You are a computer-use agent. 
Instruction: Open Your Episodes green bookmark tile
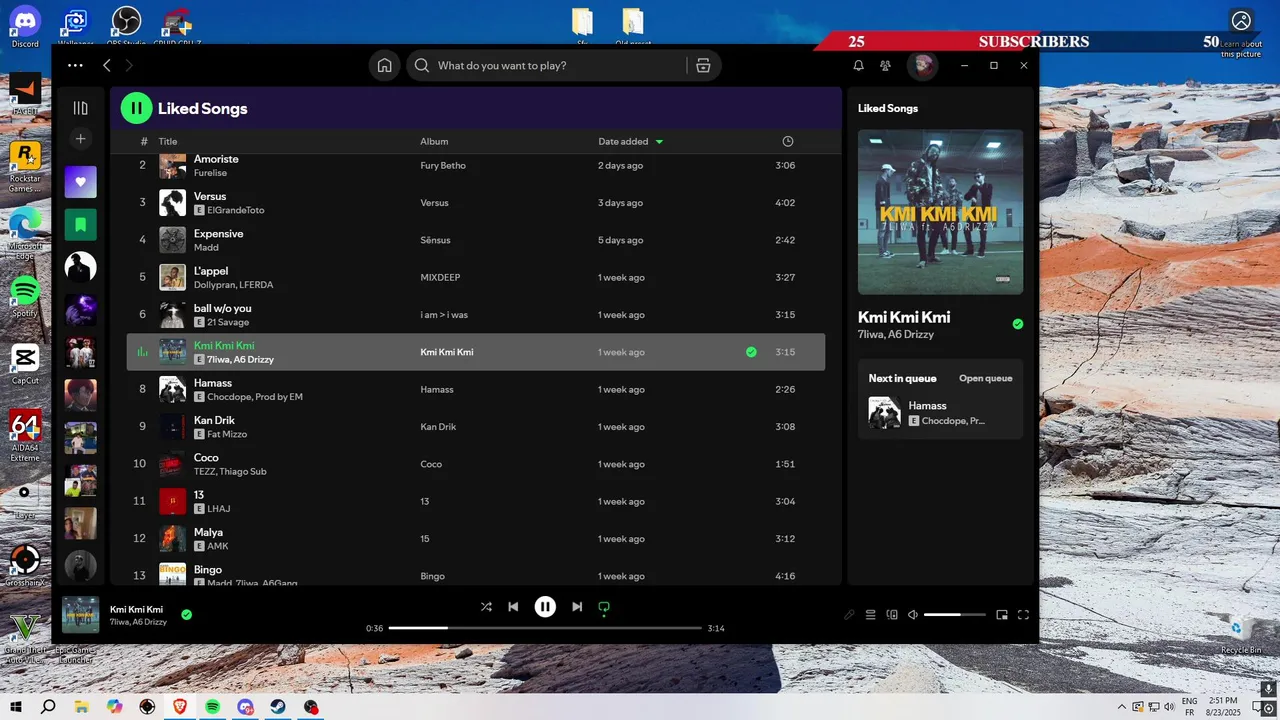81,225
